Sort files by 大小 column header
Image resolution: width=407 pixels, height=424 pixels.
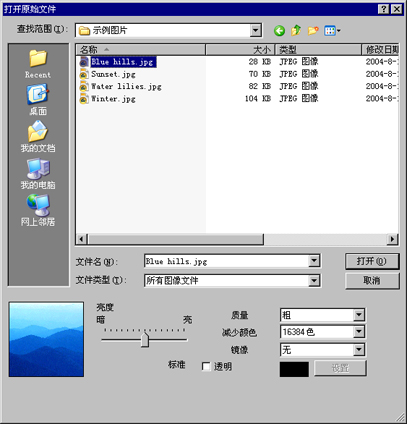(x=240, y=50)
